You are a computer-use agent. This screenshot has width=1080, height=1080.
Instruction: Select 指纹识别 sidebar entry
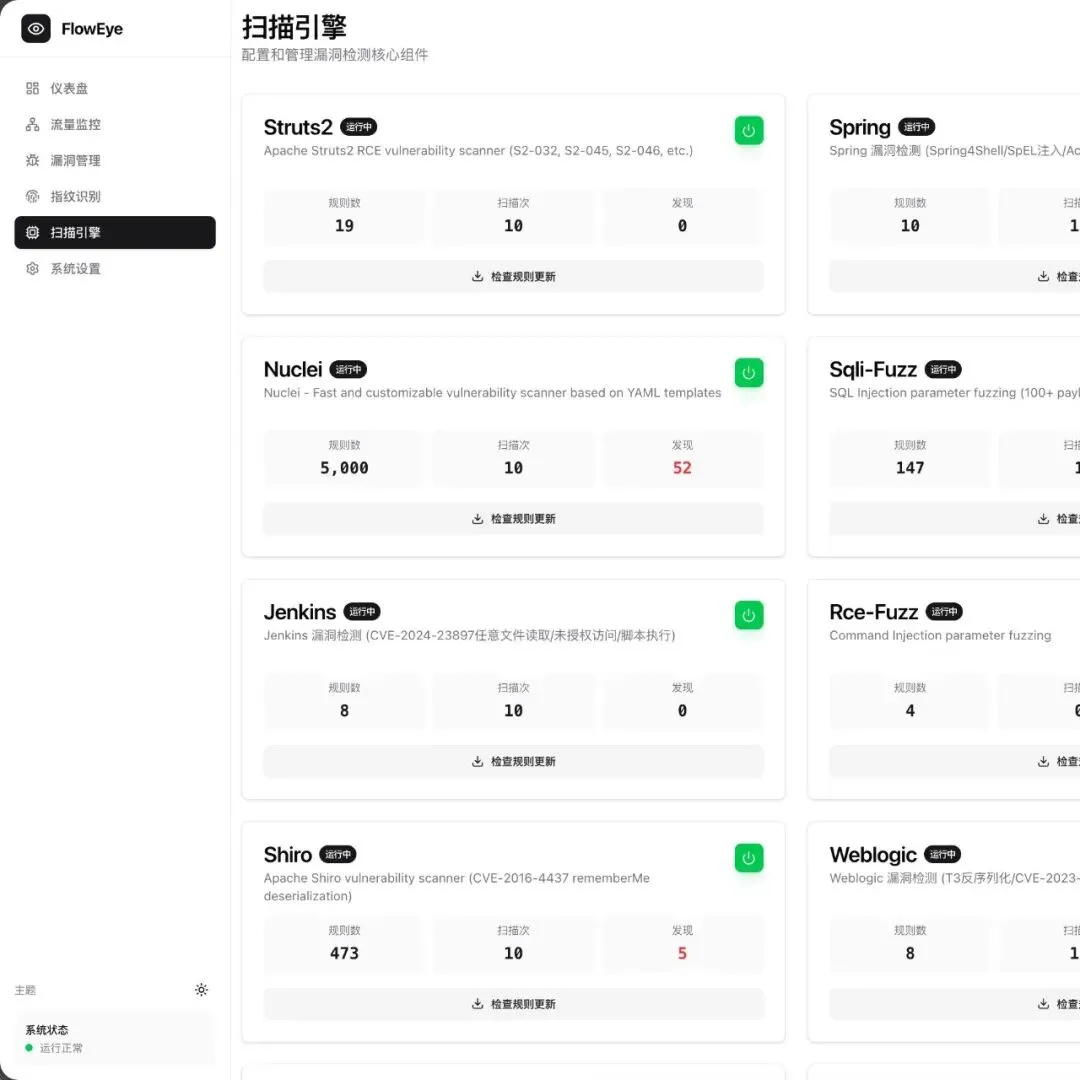click(x=114, y=196)
